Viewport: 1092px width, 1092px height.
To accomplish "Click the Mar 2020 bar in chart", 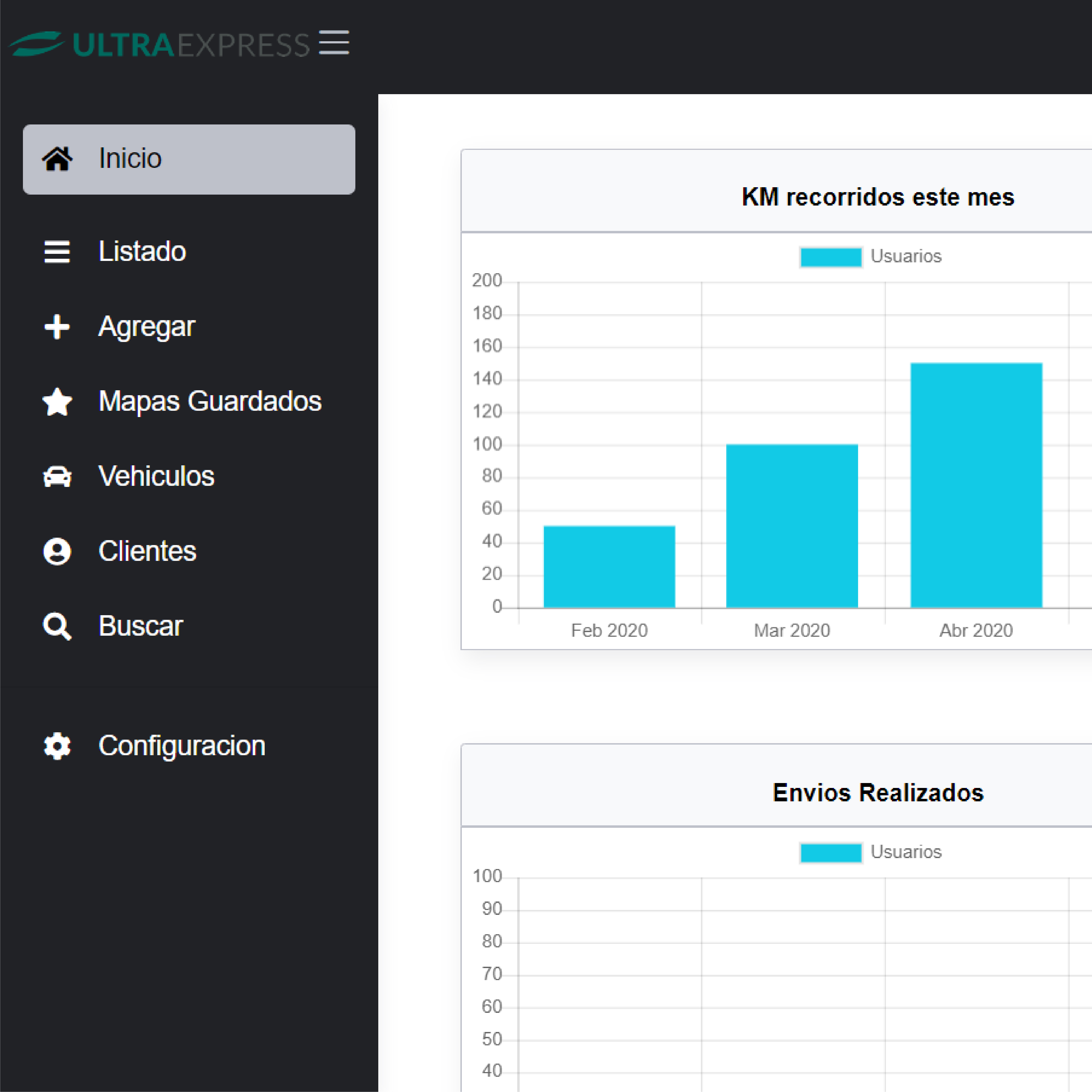I will [792, 526].
